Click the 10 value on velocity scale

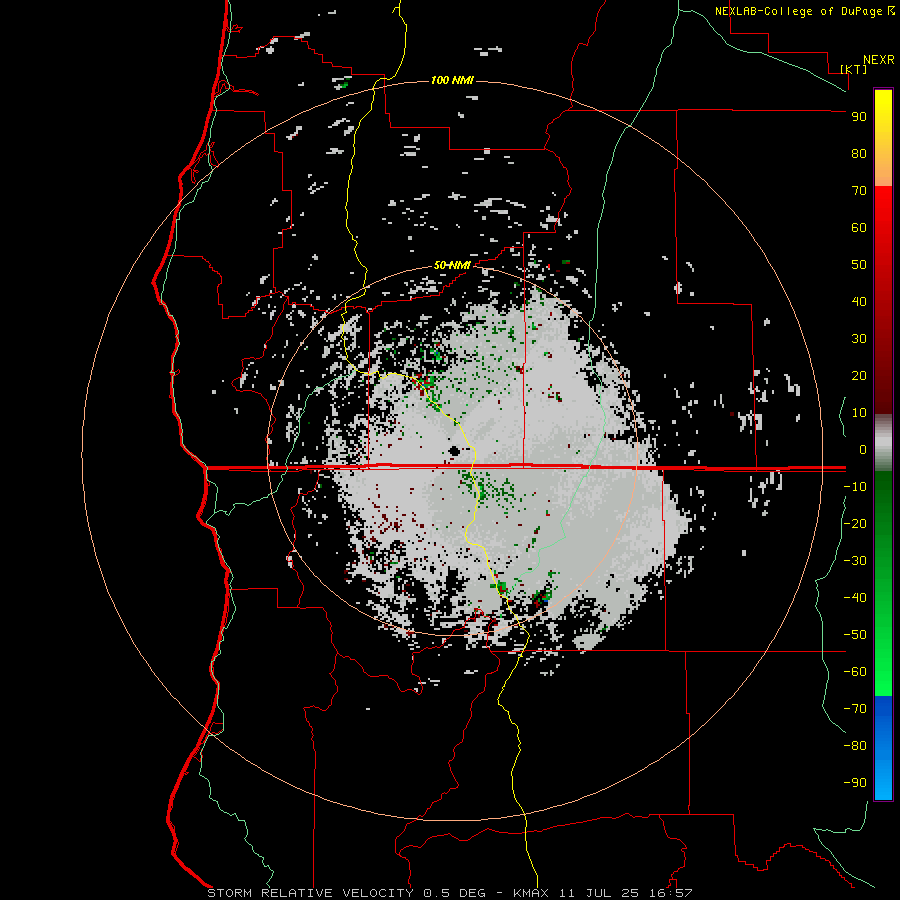(859, 413)
